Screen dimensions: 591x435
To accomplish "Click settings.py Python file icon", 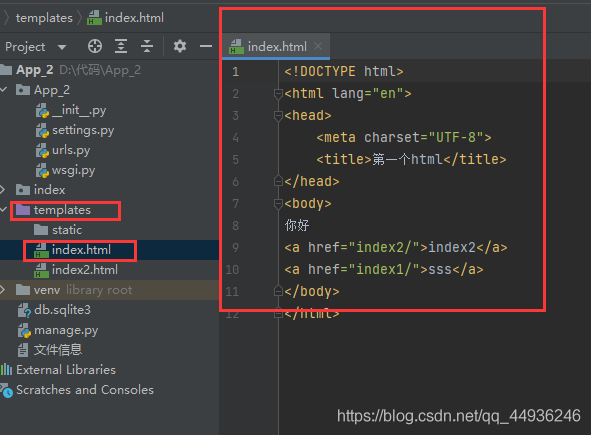I will [x=42, y=130].
